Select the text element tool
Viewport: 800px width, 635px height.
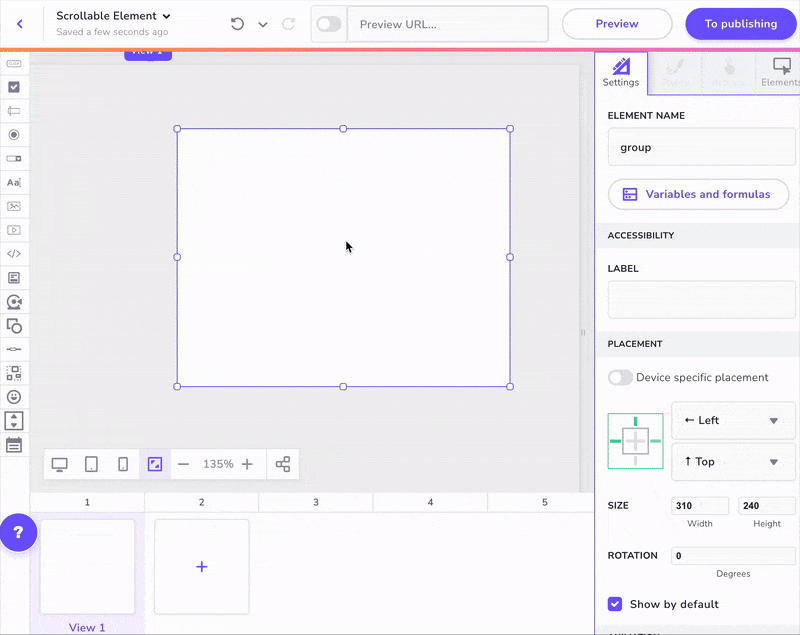coord(14,182)
